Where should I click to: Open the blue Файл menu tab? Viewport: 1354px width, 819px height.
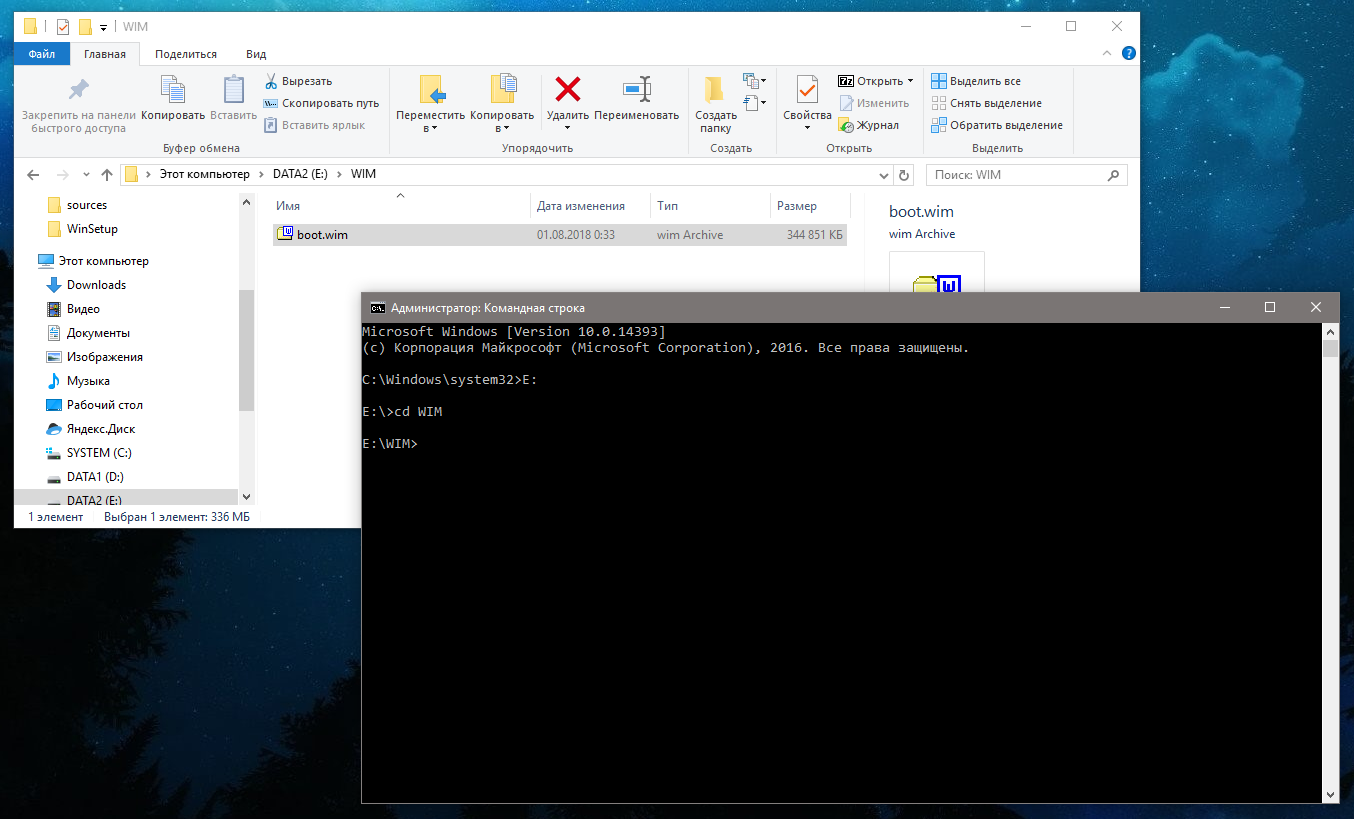tap(42, 54)
